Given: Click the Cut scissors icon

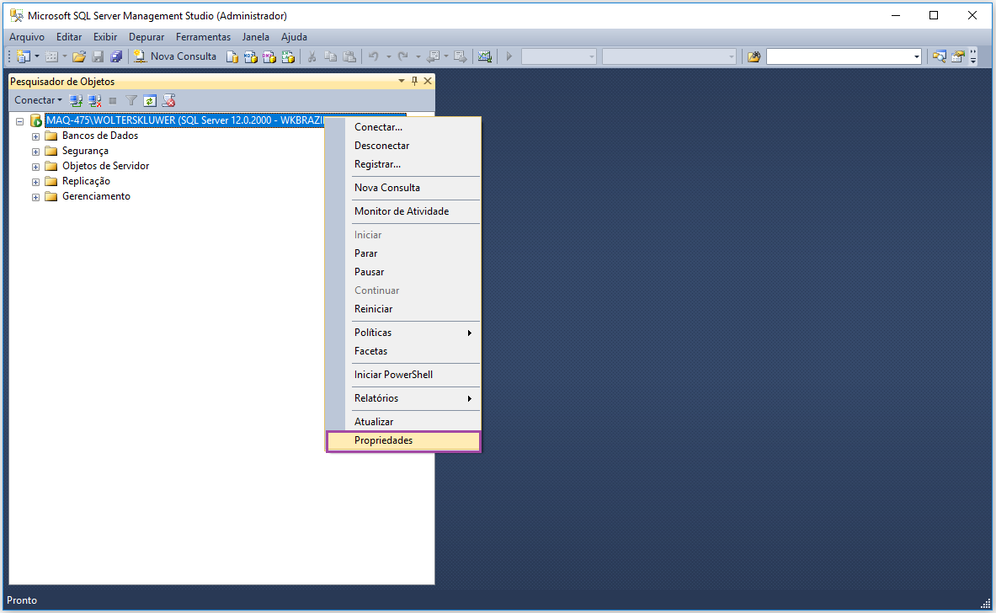Looking at the screenshot, I should [x=312, y=57].
